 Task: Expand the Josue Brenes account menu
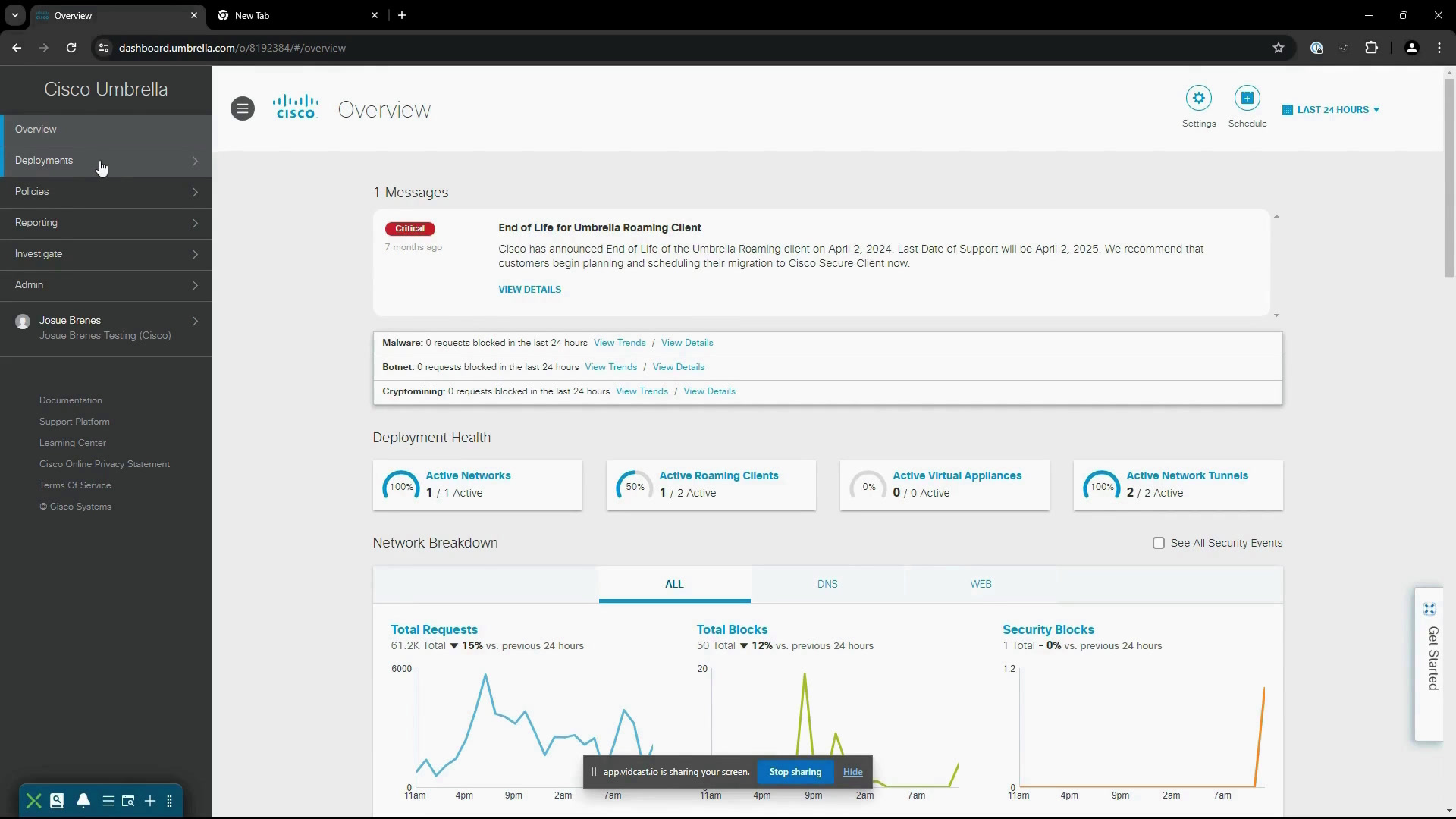click(106, 328)
